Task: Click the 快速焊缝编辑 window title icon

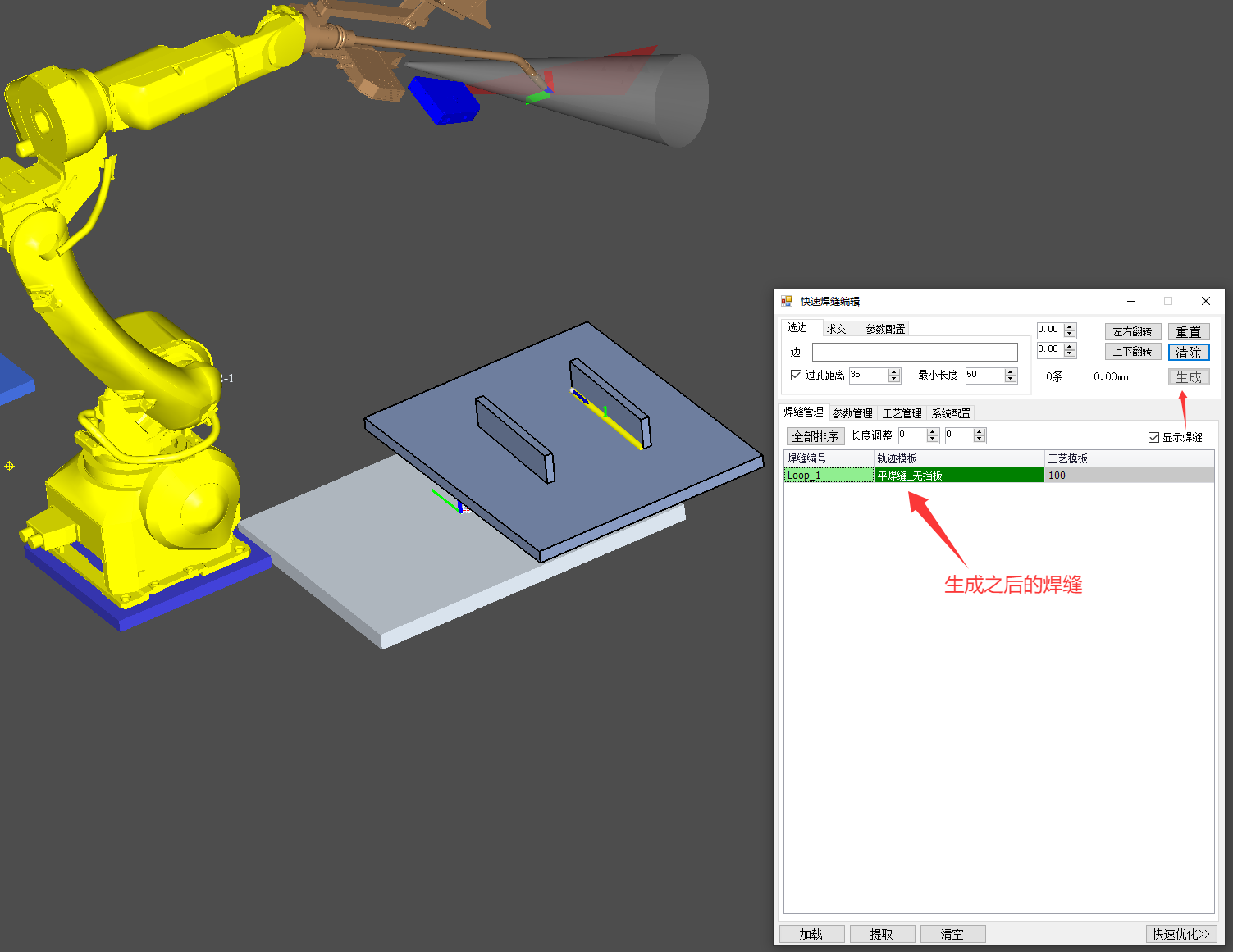Action: click(x=787, y=301)
